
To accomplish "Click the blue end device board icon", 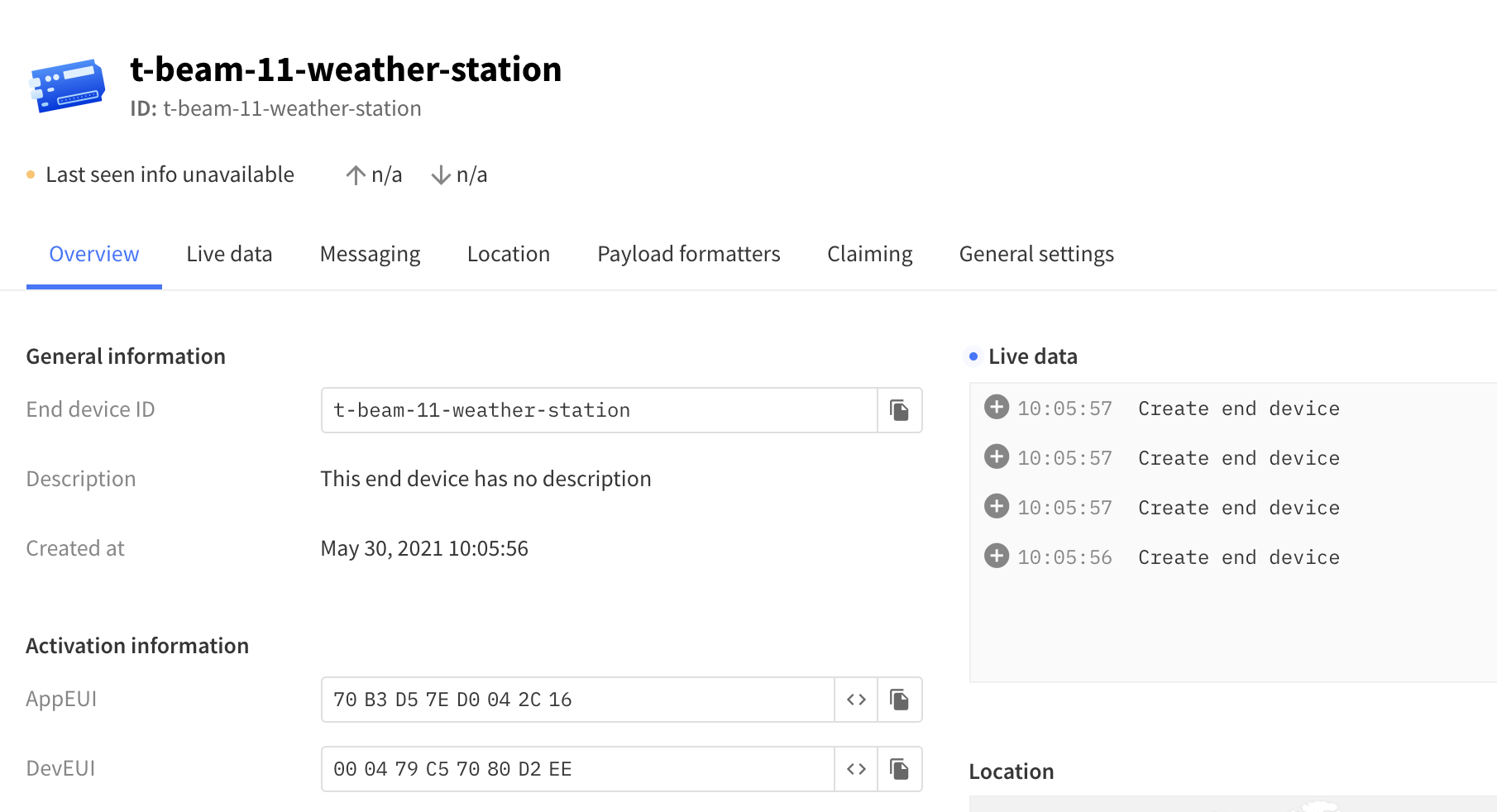I will point(68,86).
